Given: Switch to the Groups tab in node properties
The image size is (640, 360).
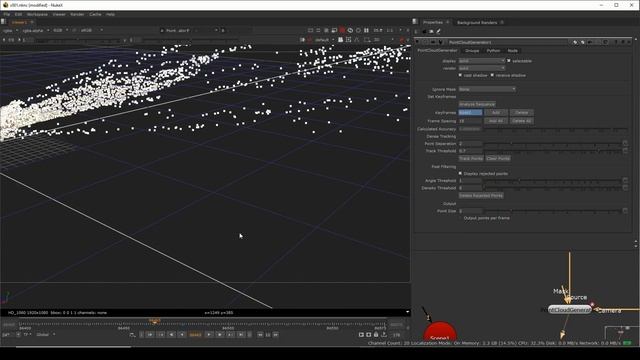Looking at the screenshot, I should (472, 51).
